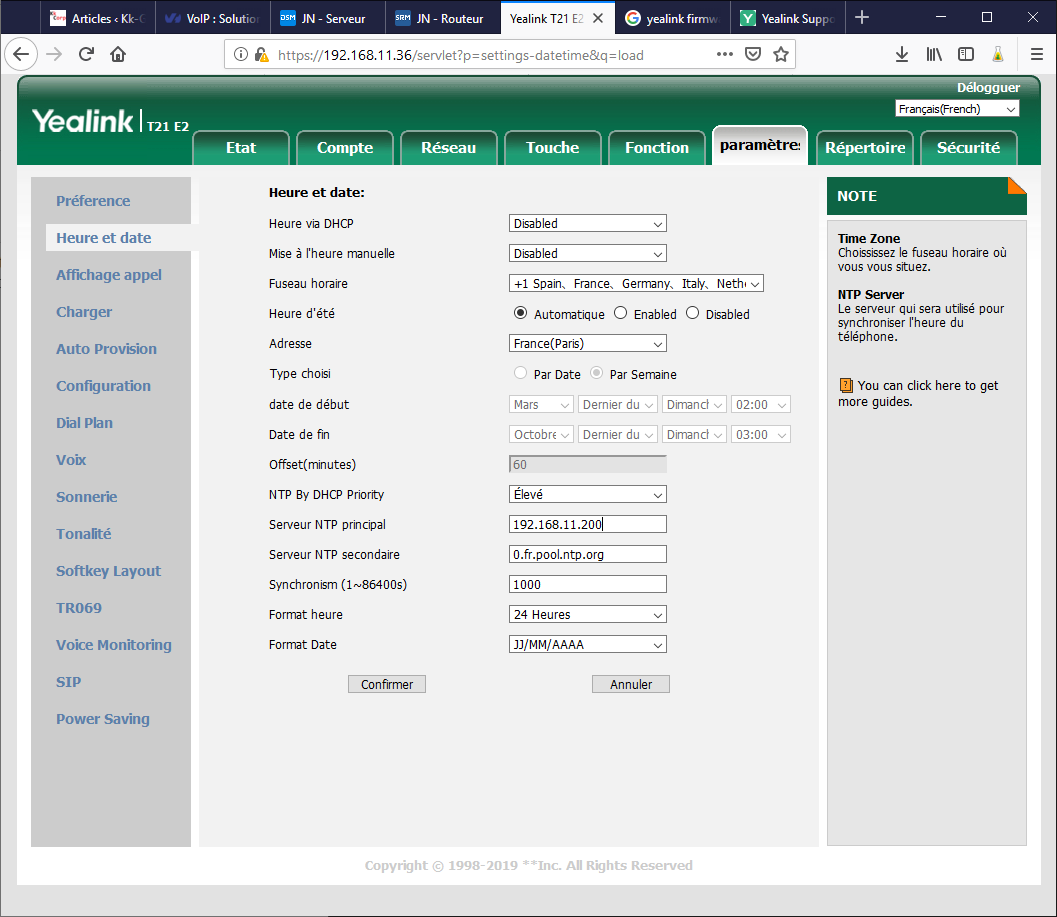This screenshot has height=917, width=1057.
Task: Open new browser tab with plus icon
Action: pyautogui.click(x=862, y=17)
